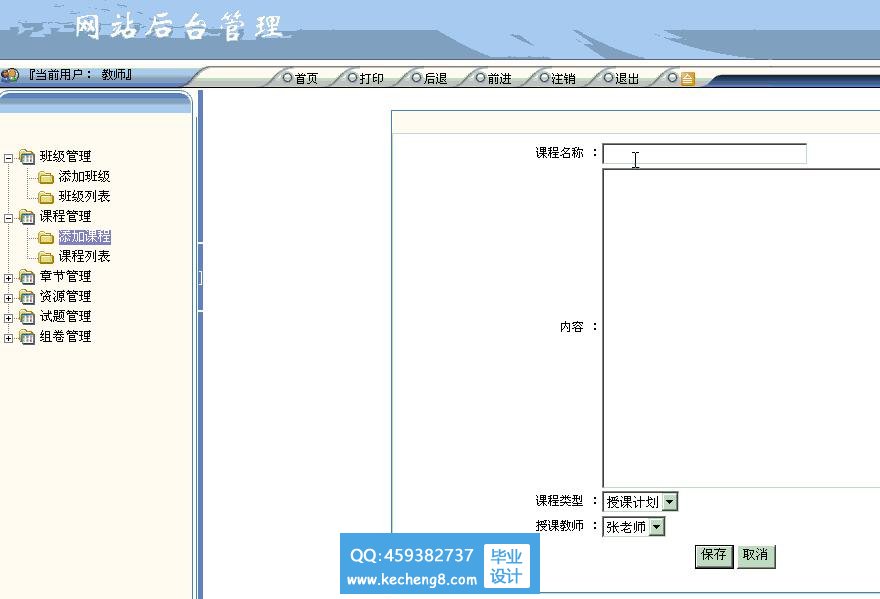880x599 pixels.
Task: Select 试题管理 tree label
Action: (x=65, y=317)
